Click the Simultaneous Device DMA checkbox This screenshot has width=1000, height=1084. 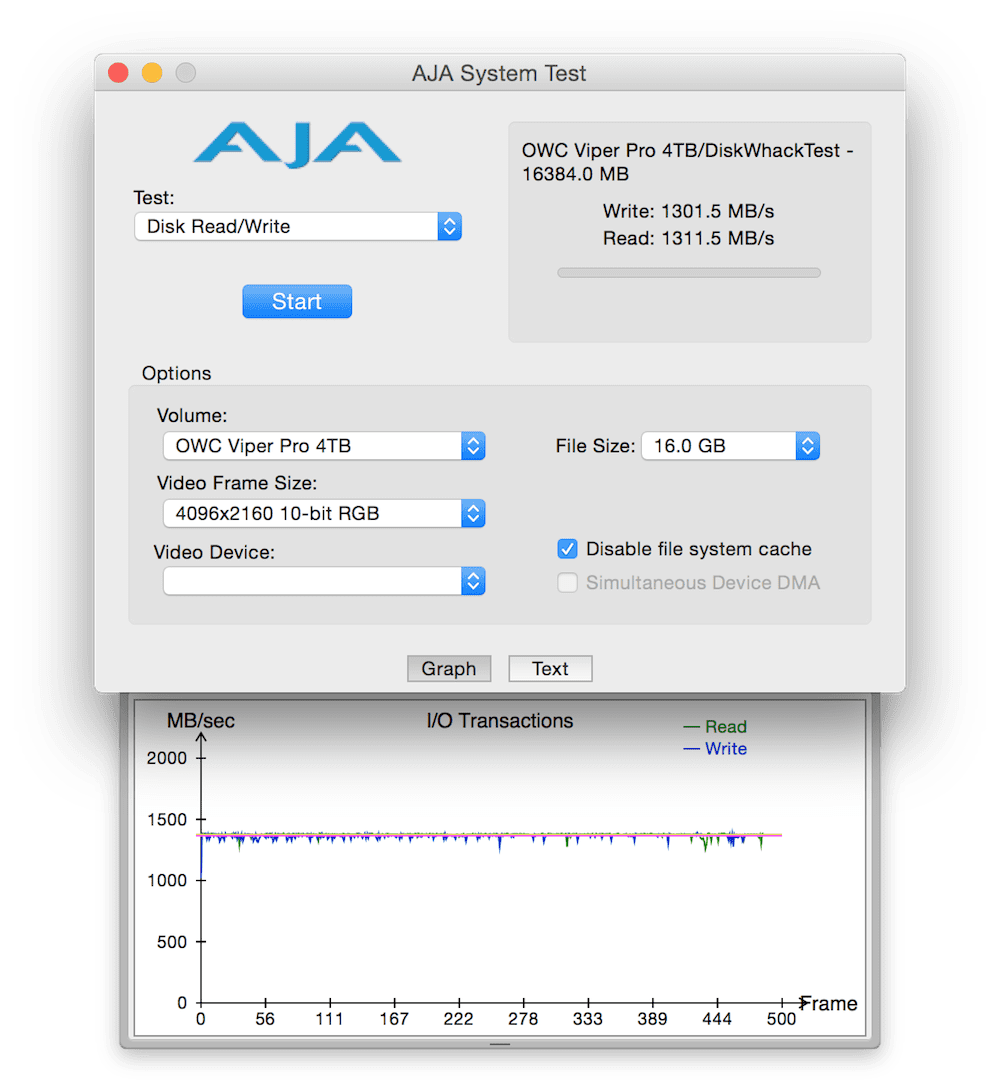[x=568, y=583]
